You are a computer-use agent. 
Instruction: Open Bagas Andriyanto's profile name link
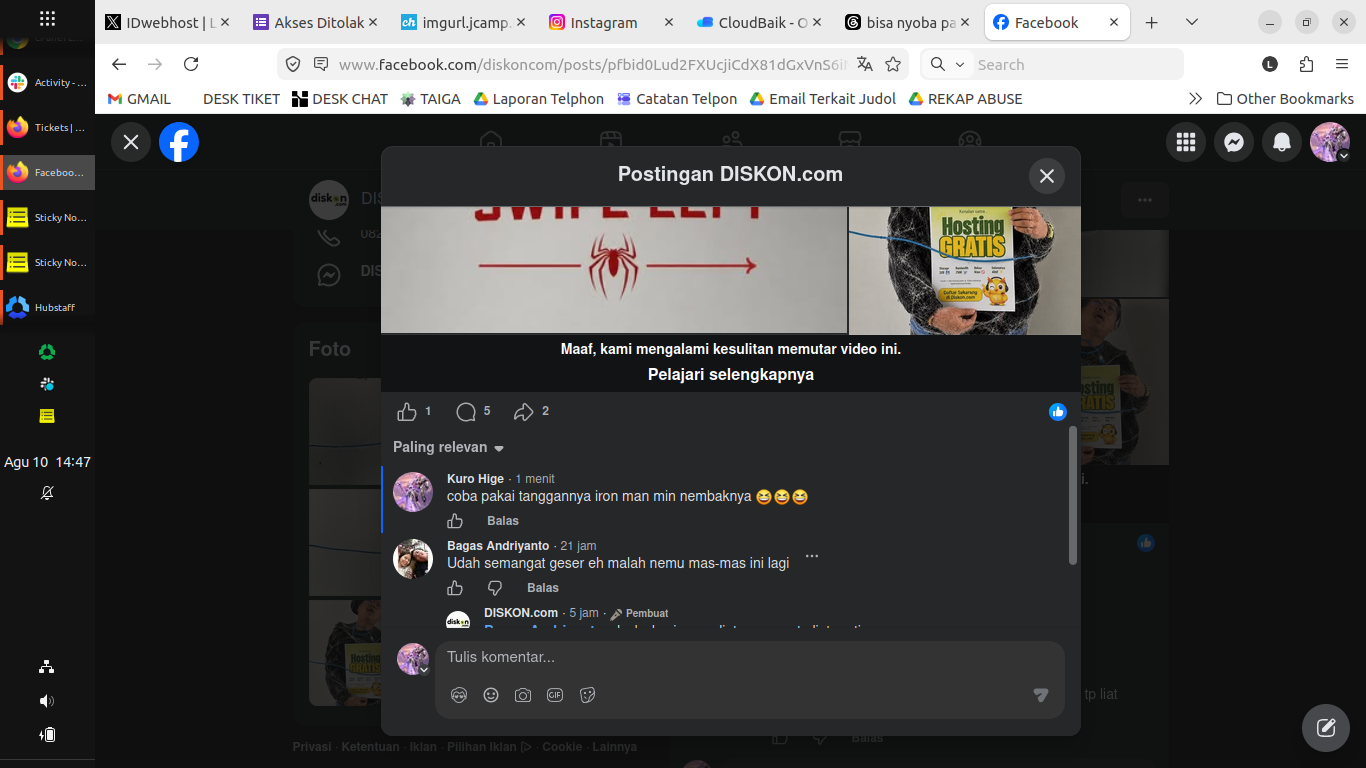498,546
